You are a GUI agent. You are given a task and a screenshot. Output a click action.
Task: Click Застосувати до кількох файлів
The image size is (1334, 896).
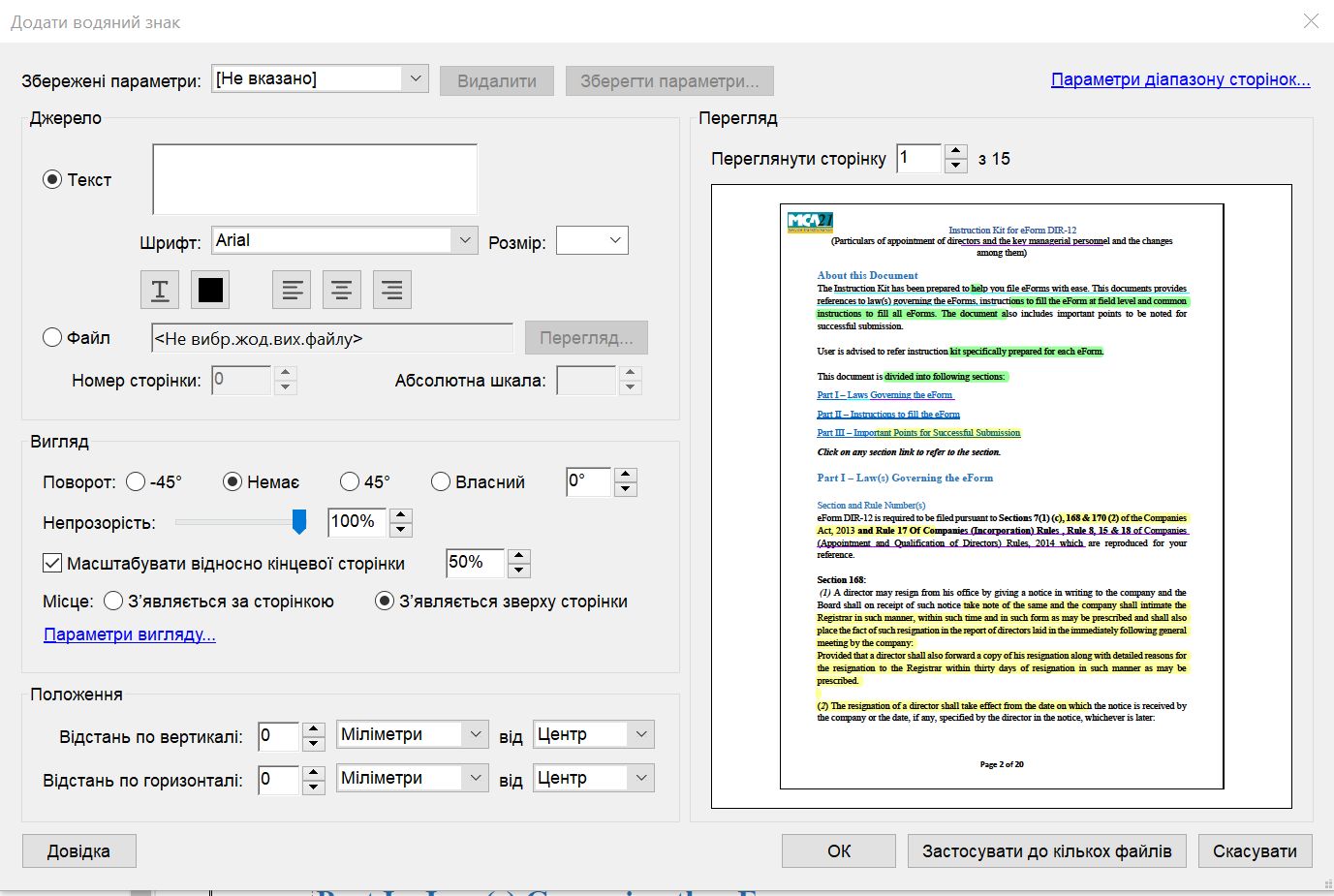click(1047, 851)
